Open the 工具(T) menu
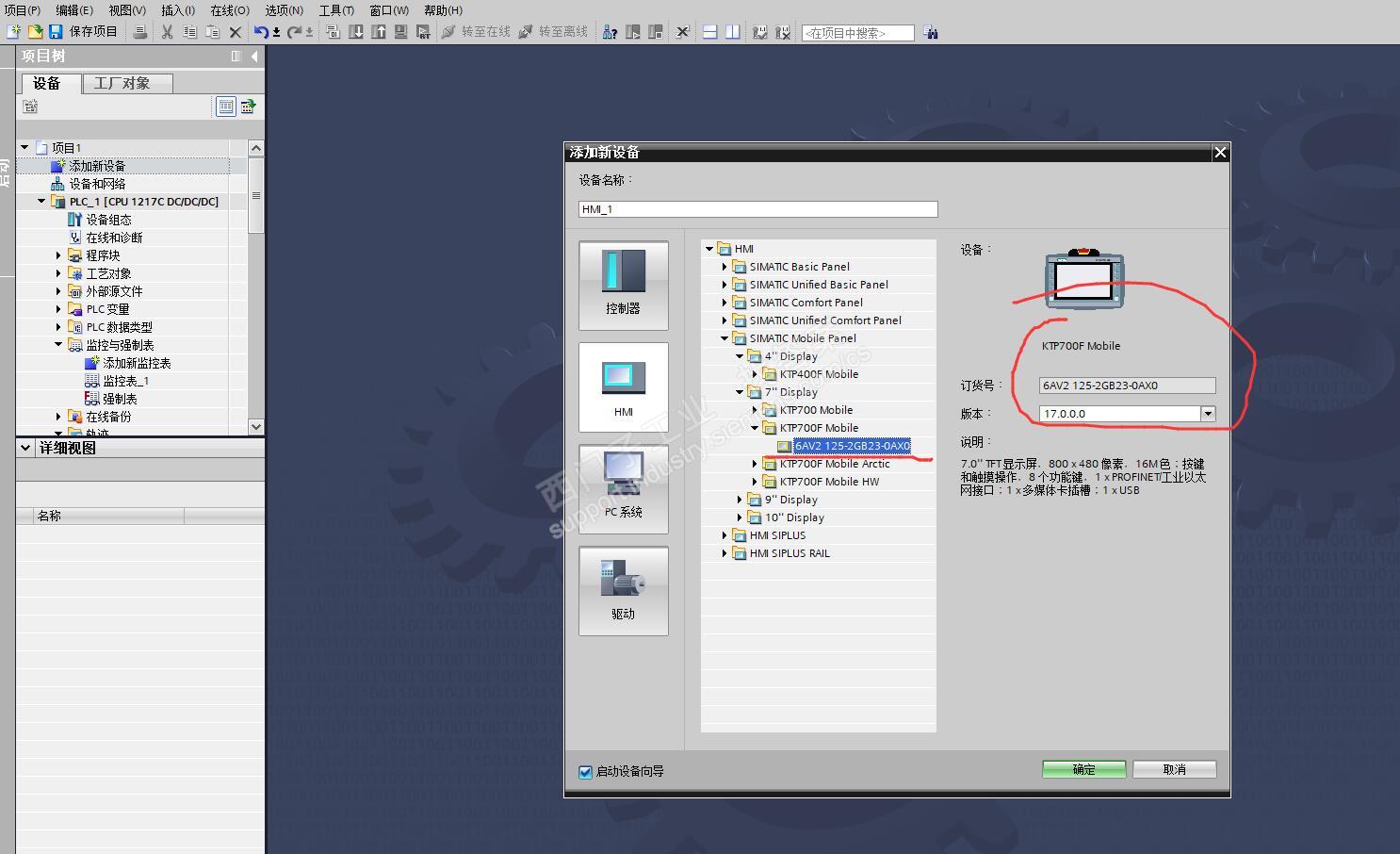Viewport: 1400px width, 854px height. pos(336,10)
